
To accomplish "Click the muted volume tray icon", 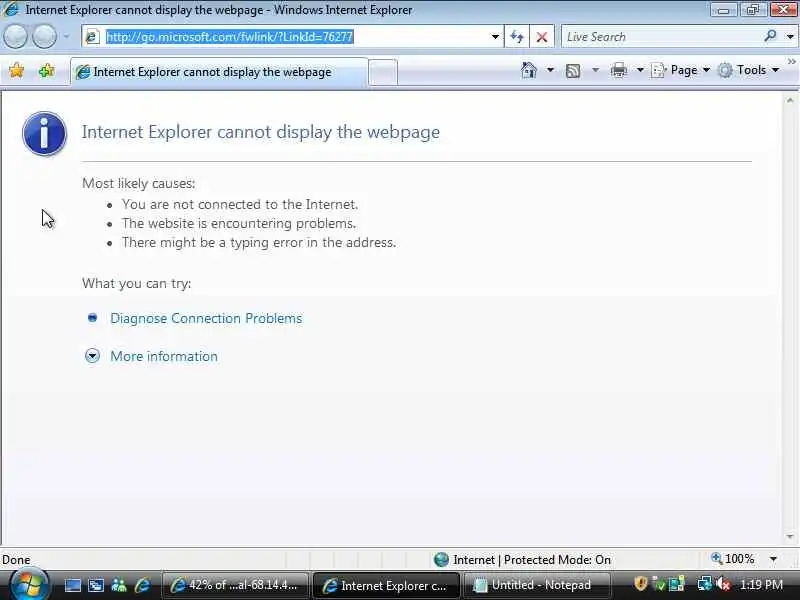I will (722, 584).
